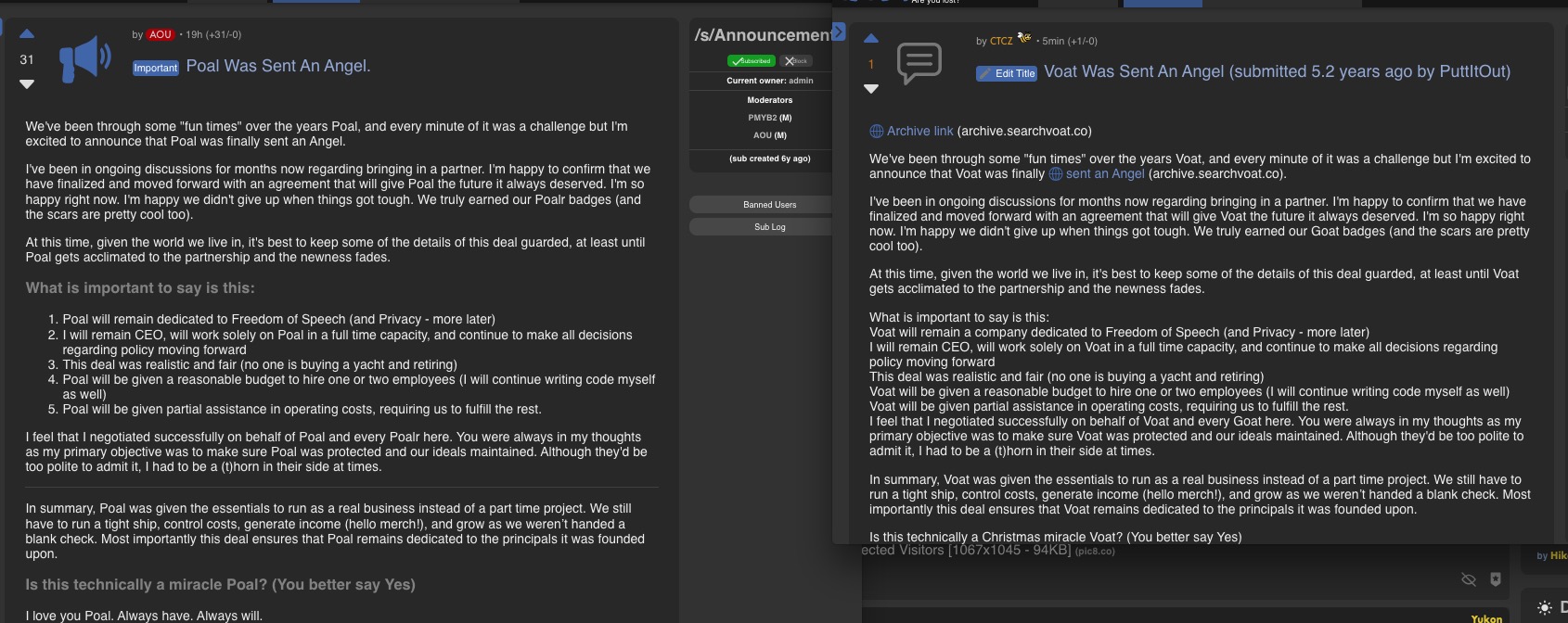Save post with the star bookmark icon
Viewport: 1568px width, 623px height.
coord(1495,579)
